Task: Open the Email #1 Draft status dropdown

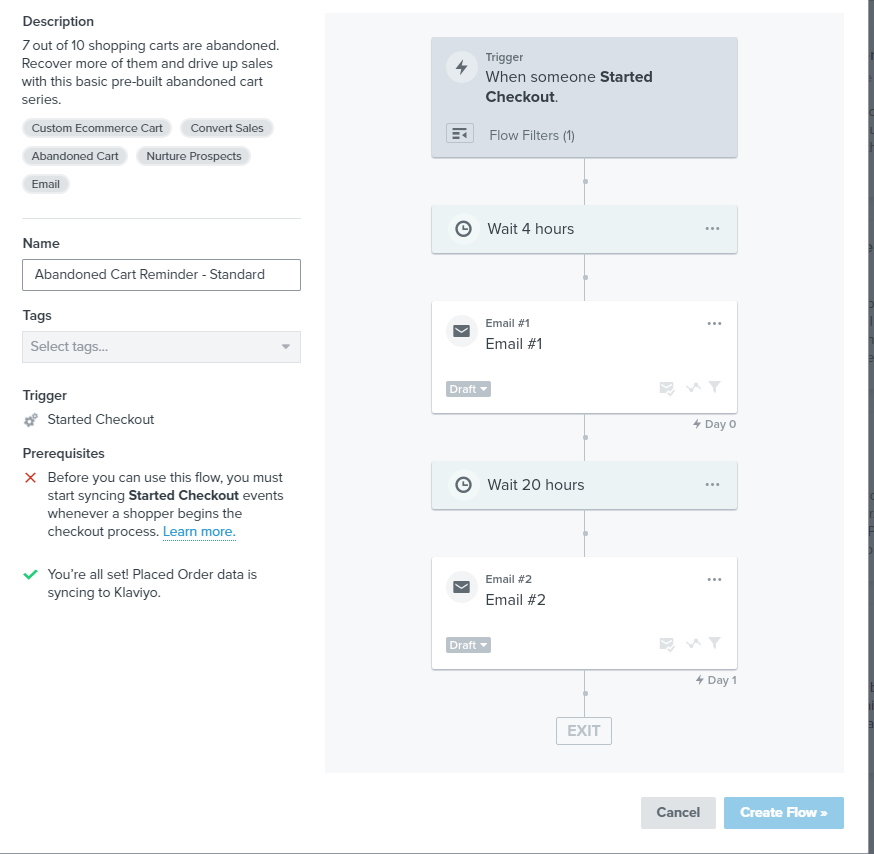Action: coord(468,389)
